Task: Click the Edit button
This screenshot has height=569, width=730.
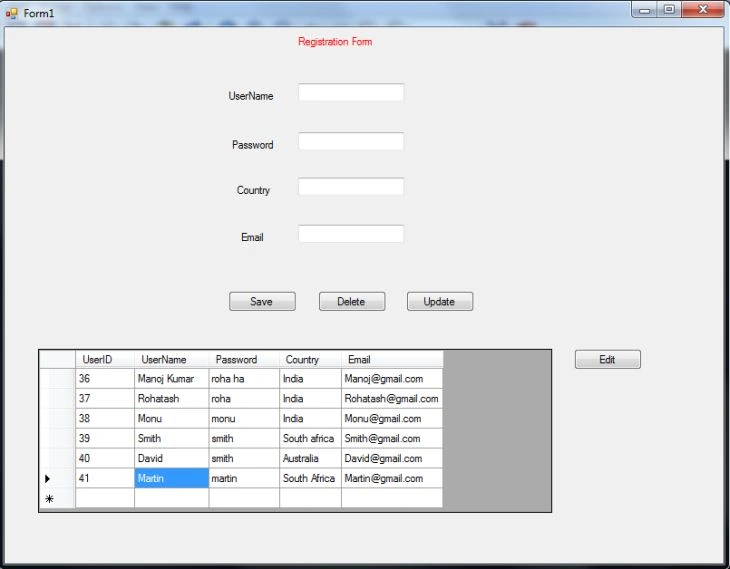Action: click(608, 359)
